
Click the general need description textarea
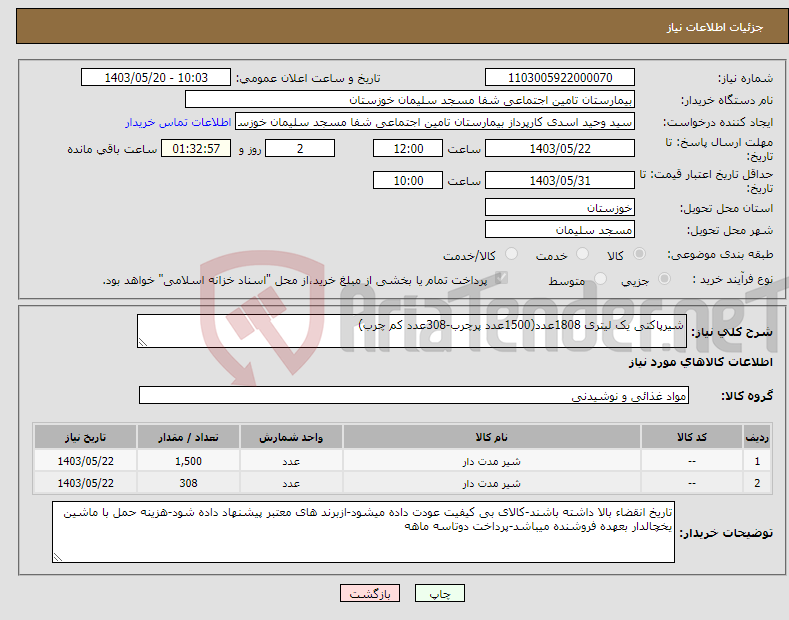pos(412,331)
